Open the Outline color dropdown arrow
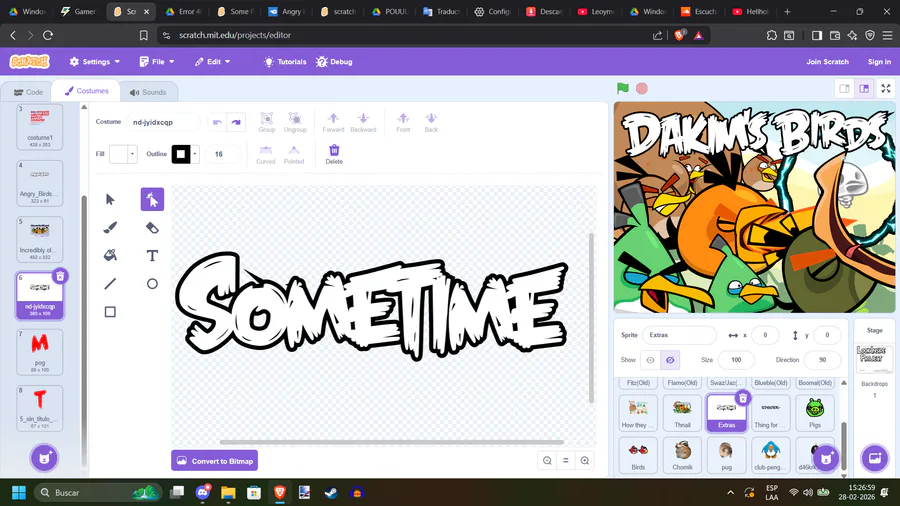Image resolution: width=900 pixels, height=506 pixels. (x=195, y=154)
